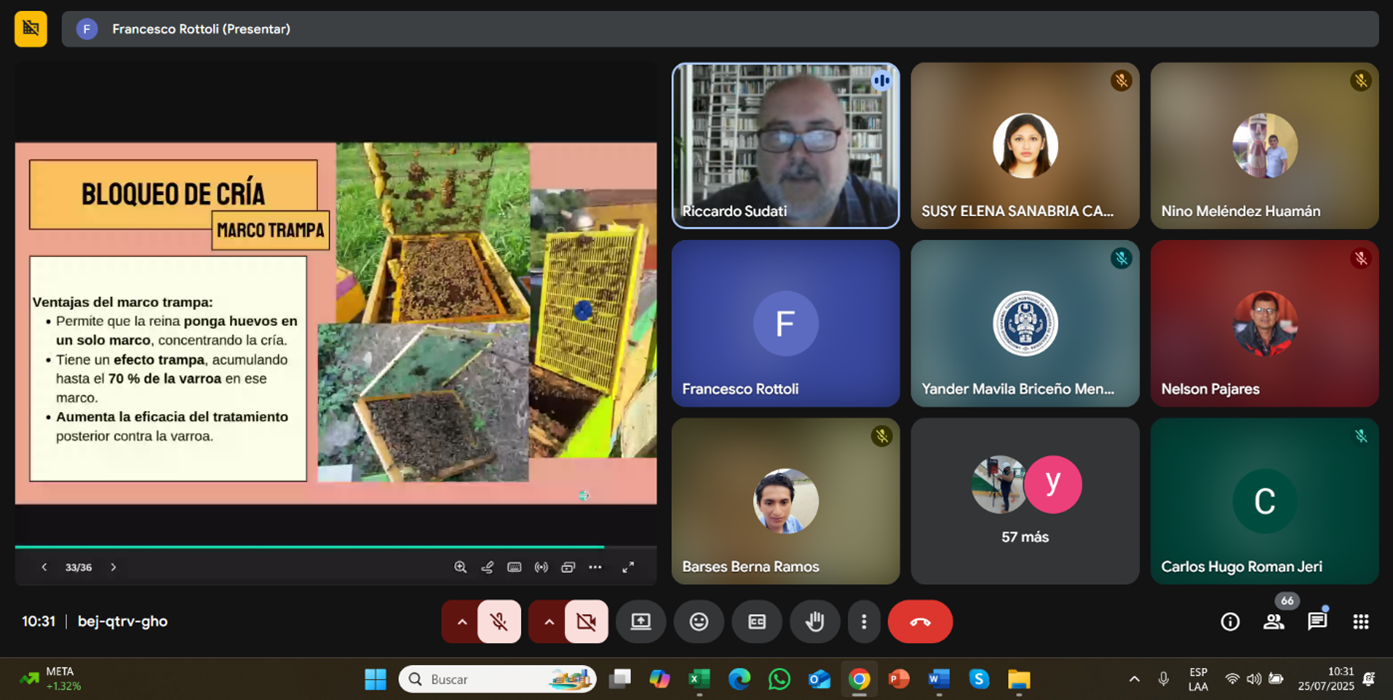The width and height of the screenshot is (1393, 700).
Task: Open the meeting details info icon
Action: point(1230,622)
